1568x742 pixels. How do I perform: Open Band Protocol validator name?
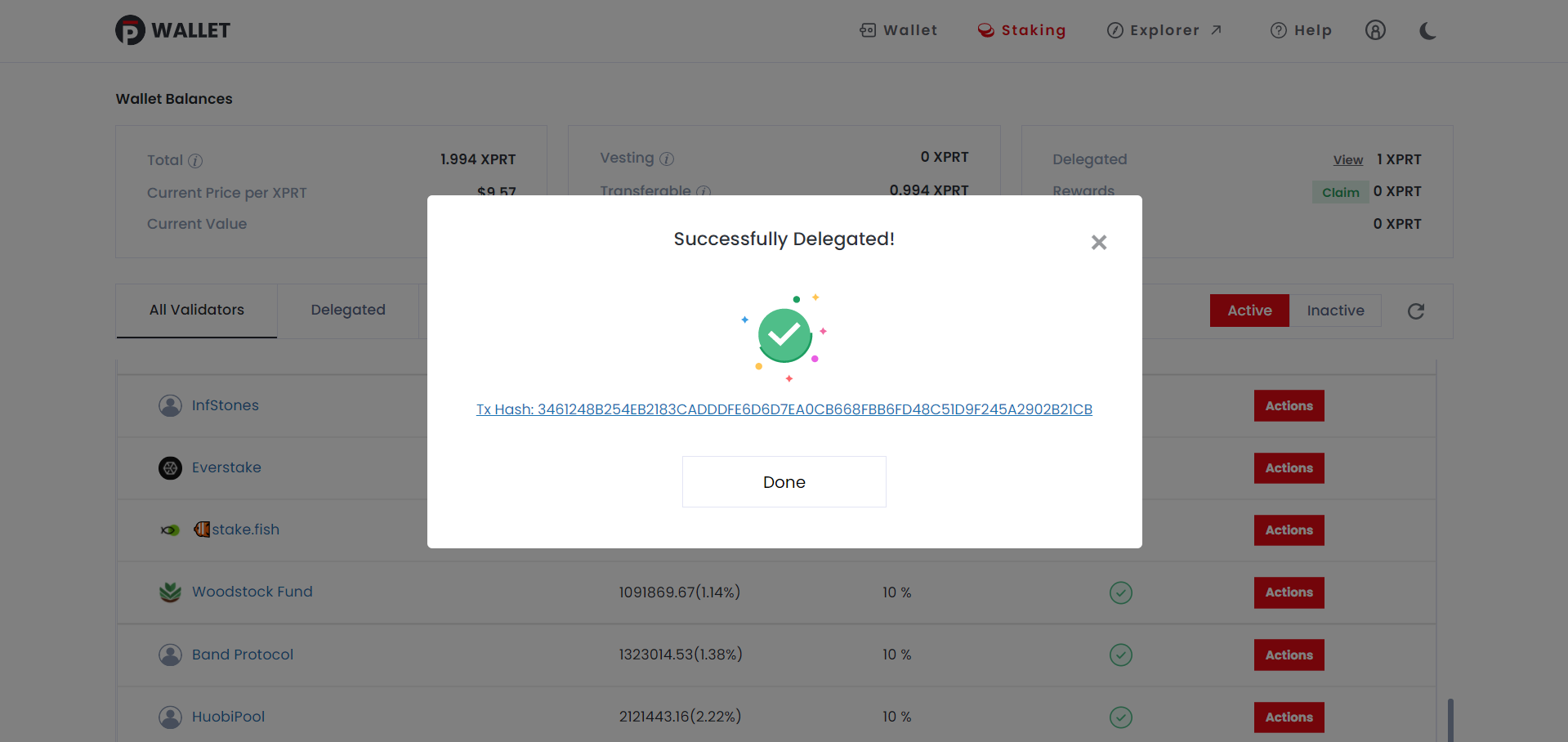[x=242, y=655]
